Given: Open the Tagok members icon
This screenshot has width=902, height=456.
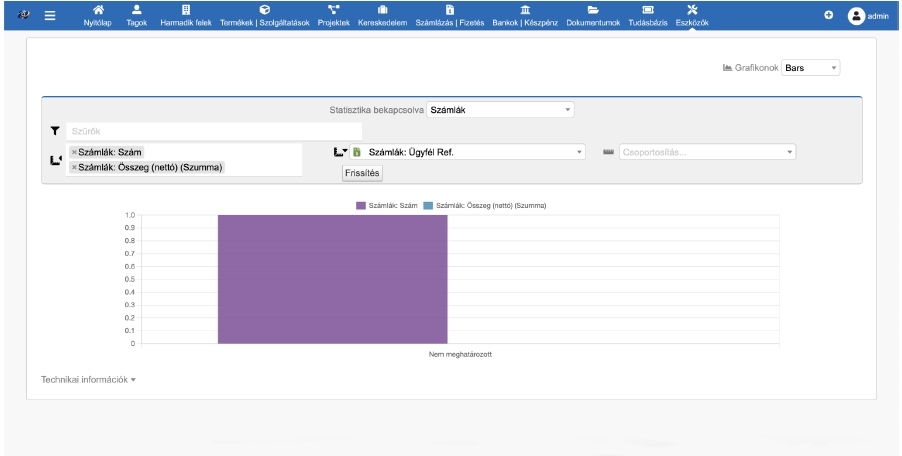Looking at the screenshot, I should [x=137, y=10].
